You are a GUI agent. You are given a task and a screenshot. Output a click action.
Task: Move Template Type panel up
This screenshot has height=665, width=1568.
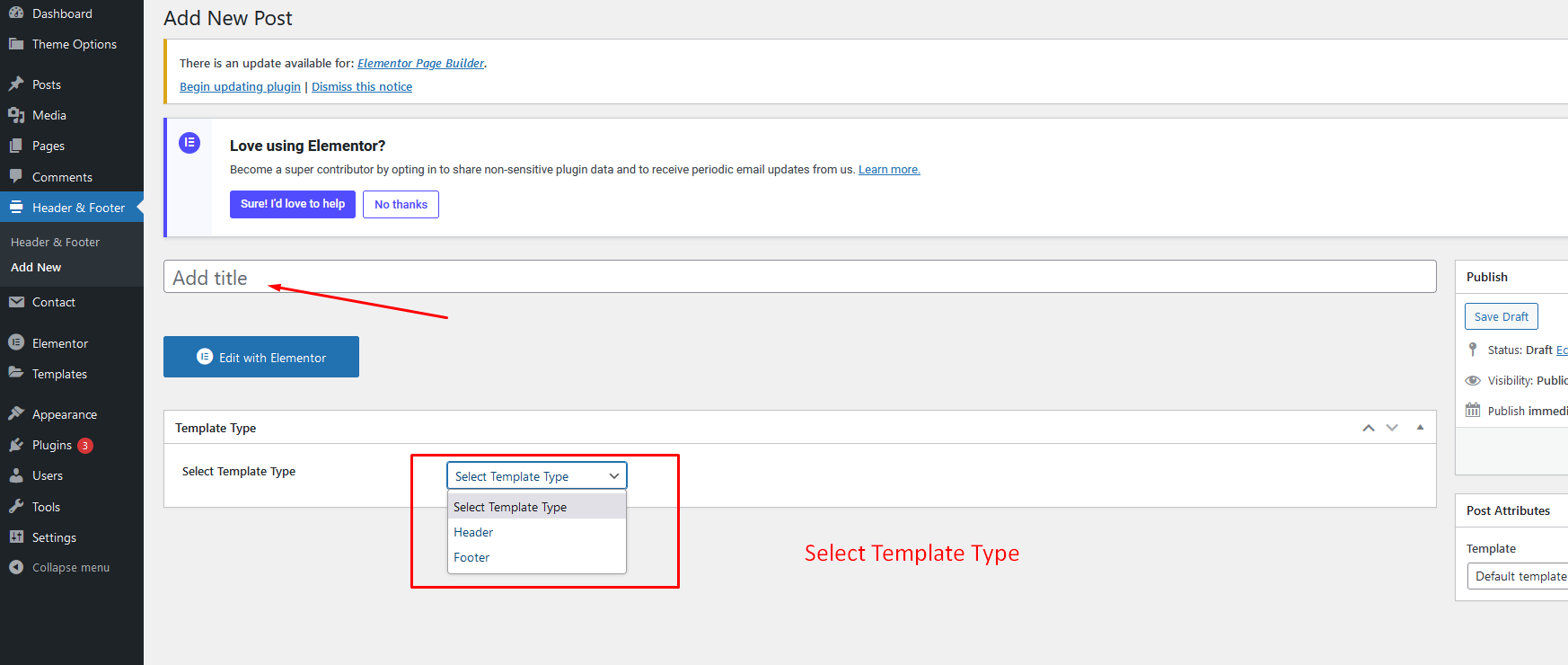pyautogui.click(x=1369, y=428)
